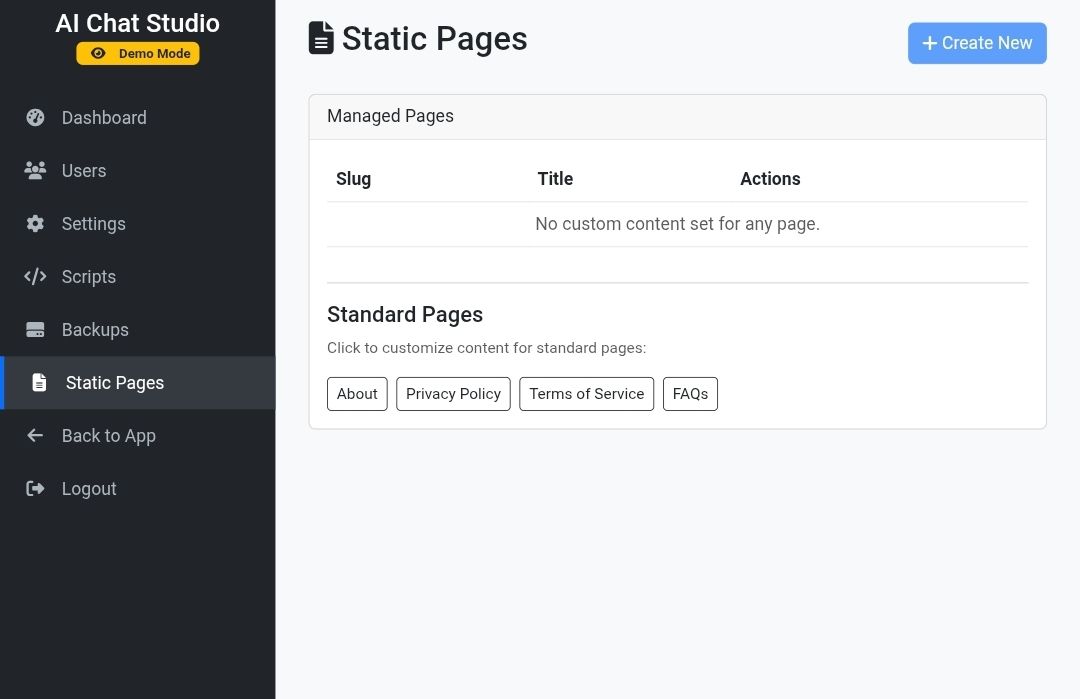The width and height of the screenshot is (1080, 699).
Task: Click the Backups drive icon
Action: [35, 330]
